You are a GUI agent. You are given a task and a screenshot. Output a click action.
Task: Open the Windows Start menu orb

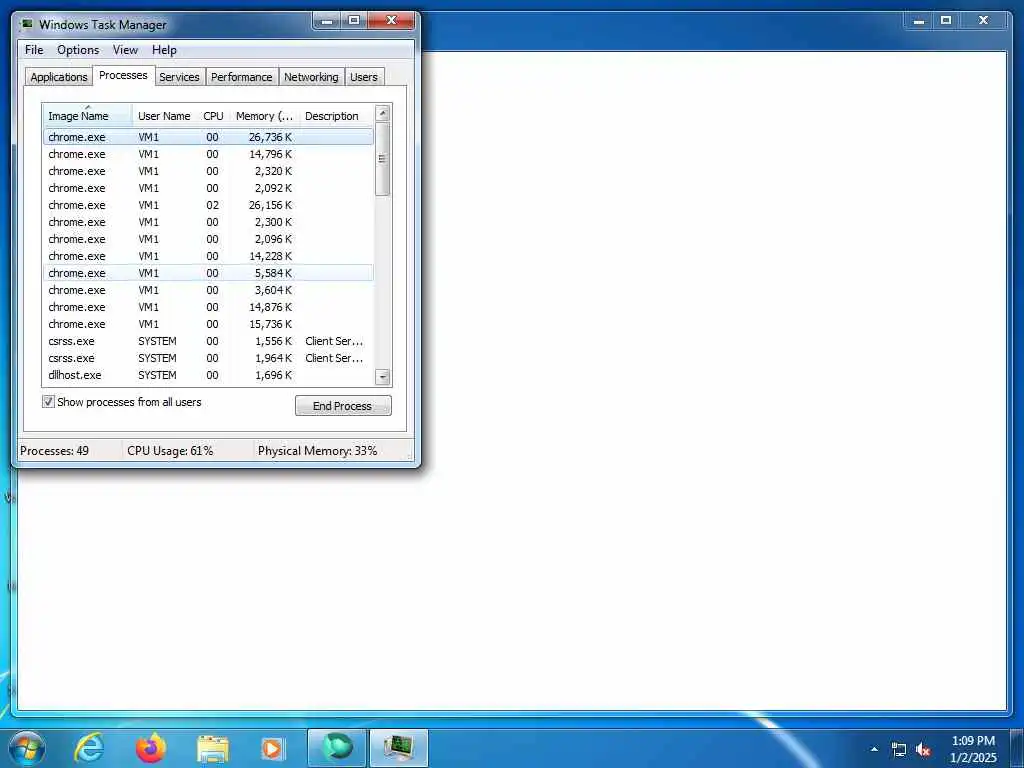coord(27,748)
